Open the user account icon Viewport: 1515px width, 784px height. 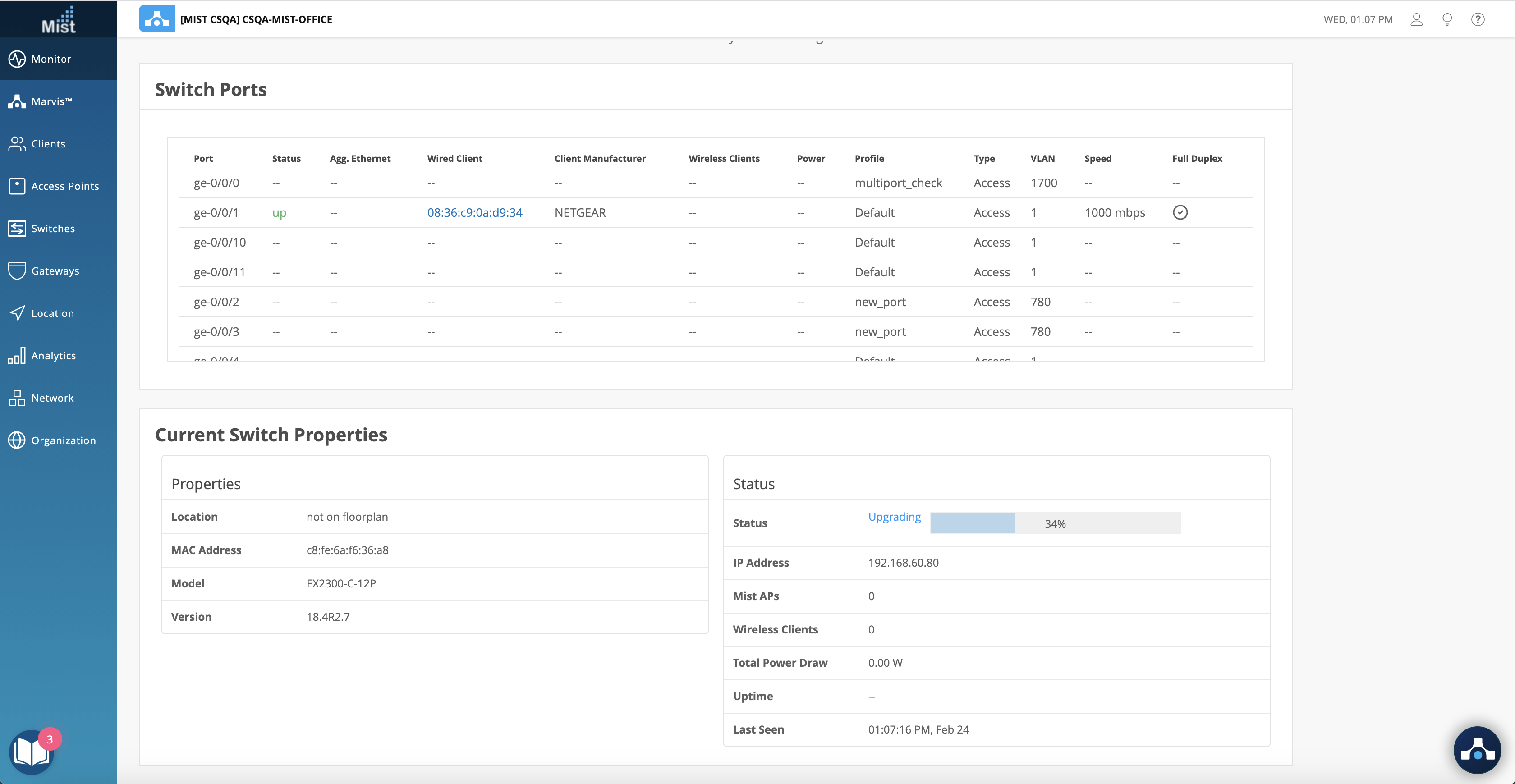coord(1416,19)
